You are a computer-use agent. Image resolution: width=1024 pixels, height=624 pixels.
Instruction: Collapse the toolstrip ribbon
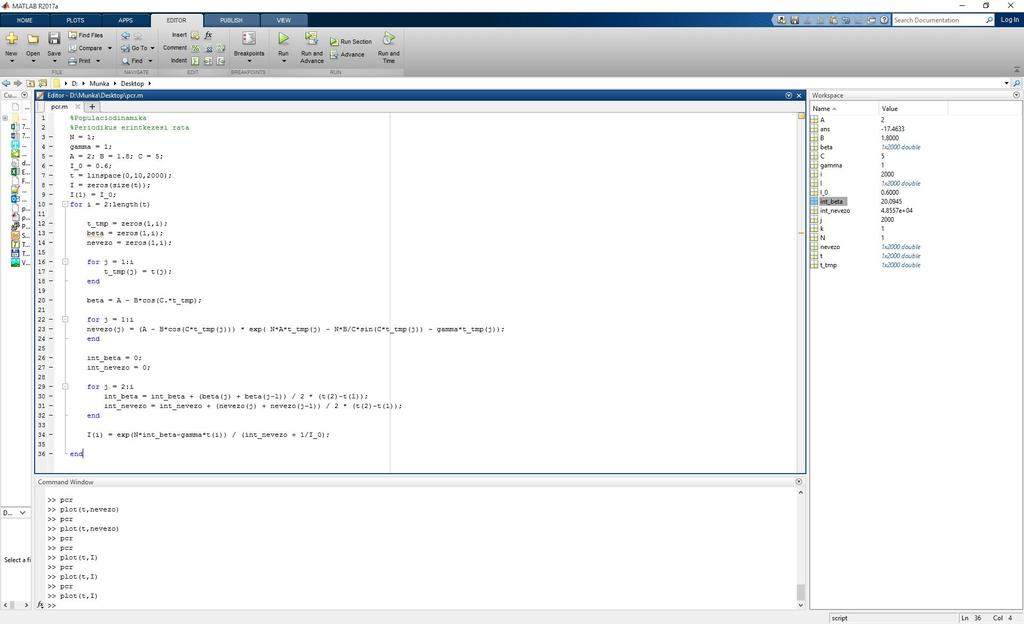(1017, 70)
